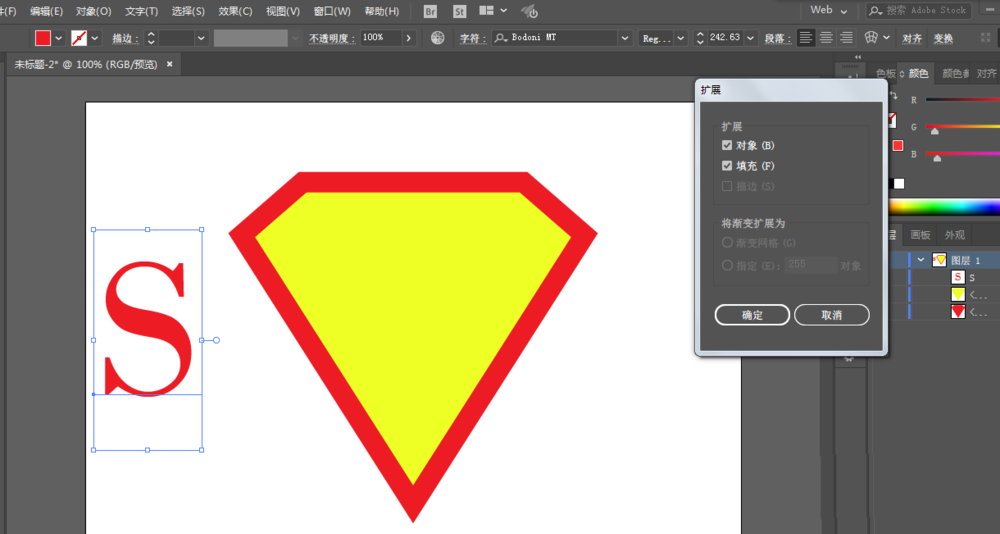Adjust the B channel slider handle
Screen dimensions: 1000x534
pyautogui.click(x=937, y=158)
